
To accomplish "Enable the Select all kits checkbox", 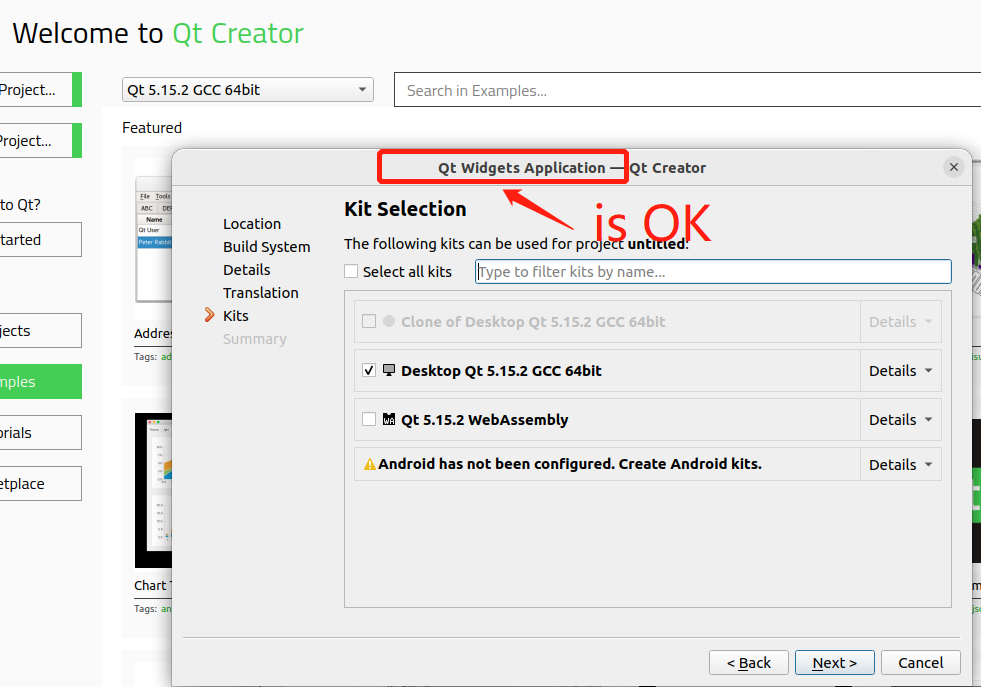I will click(351, 271).
